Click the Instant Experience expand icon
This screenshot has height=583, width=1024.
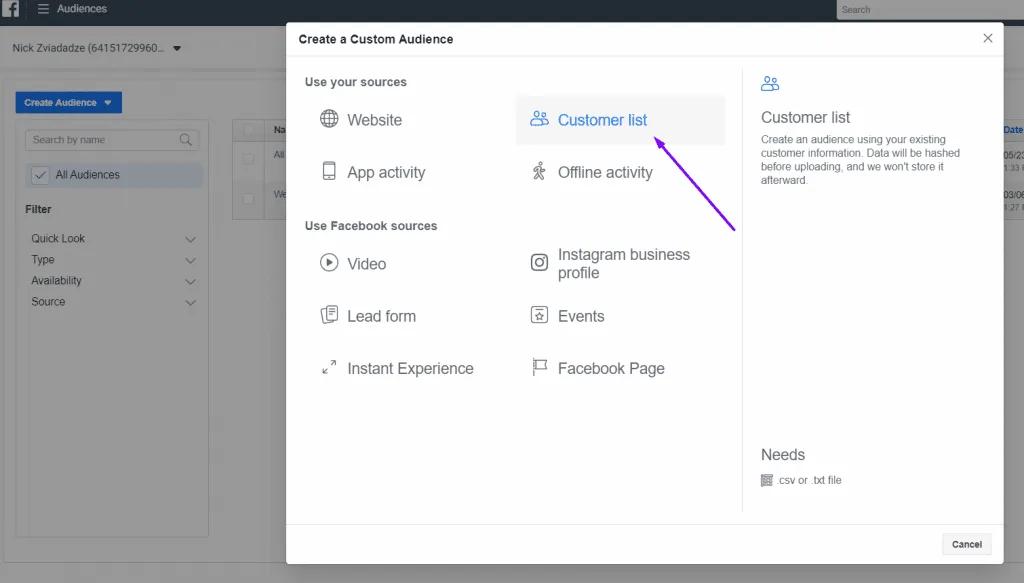tap(329, 367)
